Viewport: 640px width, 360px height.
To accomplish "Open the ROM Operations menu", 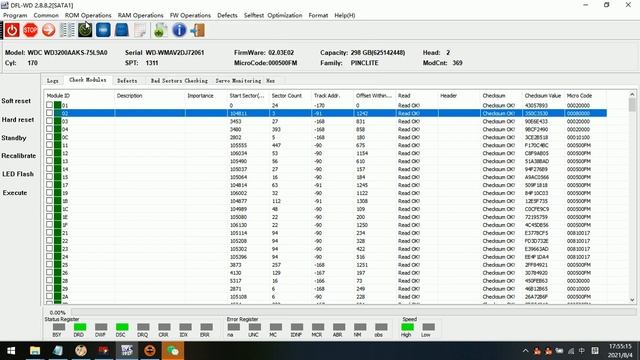I will (x=88, y=15).
